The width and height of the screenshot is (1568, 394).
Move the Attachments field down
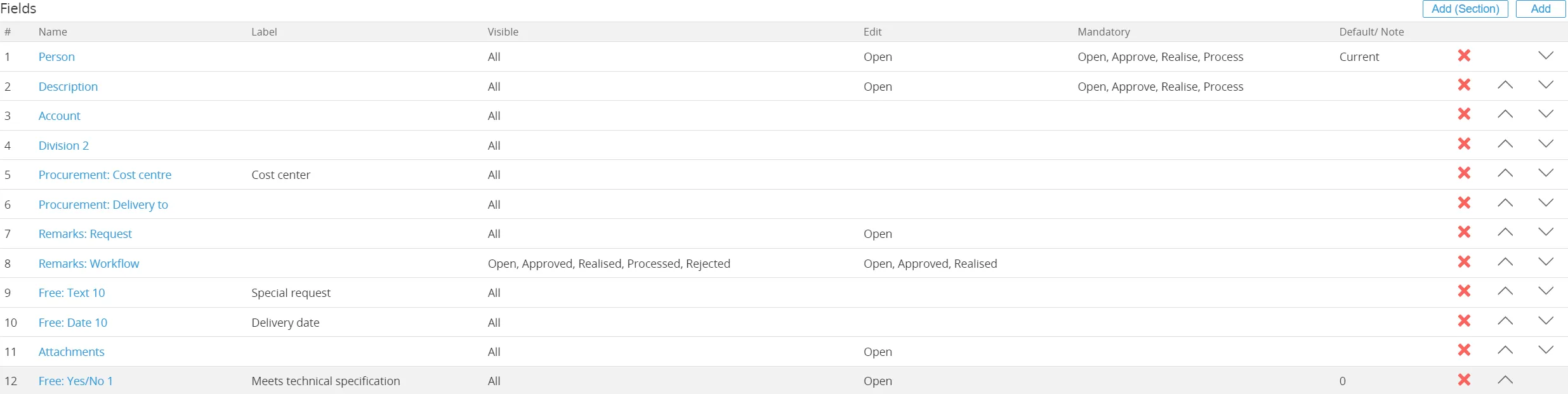[1546, 350]
